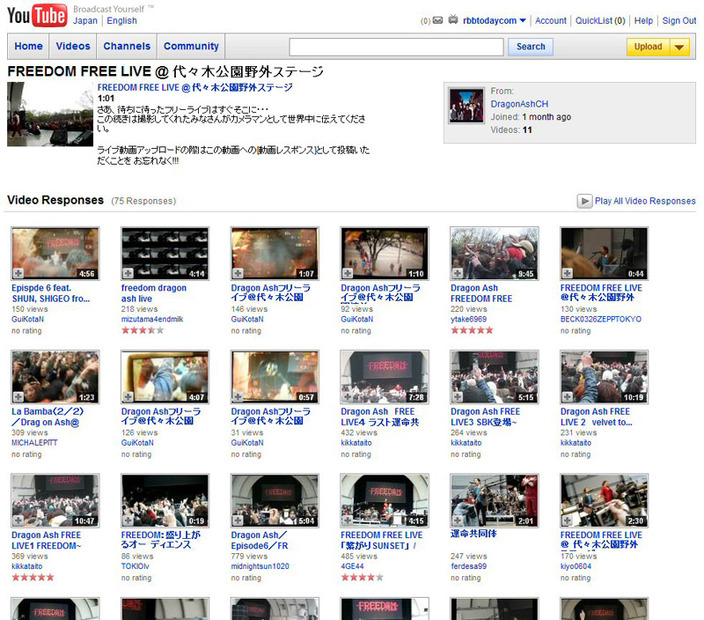The image size is (704, 620).
Task: Open uploader mizutama4endmilk's profile
Action: coord(152,319)
